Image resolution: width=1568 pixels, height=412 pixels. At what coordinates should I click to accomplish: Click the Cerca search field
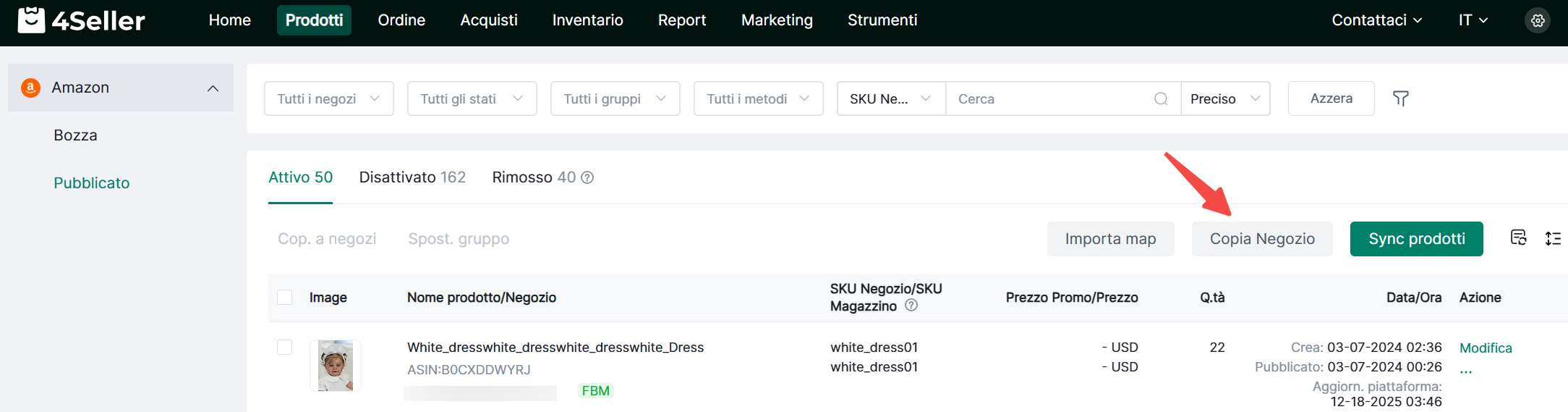[1049, 98]
